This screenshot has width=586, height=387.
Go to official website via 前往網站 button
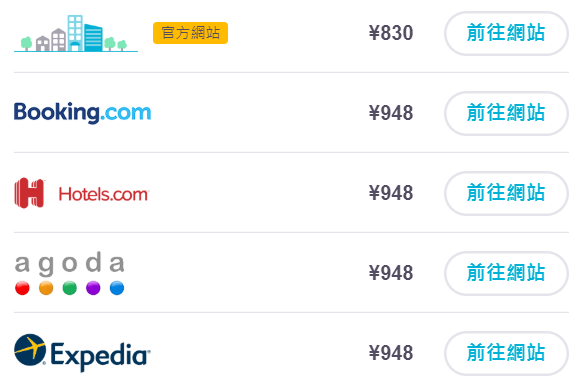click(x=506, y=33)
